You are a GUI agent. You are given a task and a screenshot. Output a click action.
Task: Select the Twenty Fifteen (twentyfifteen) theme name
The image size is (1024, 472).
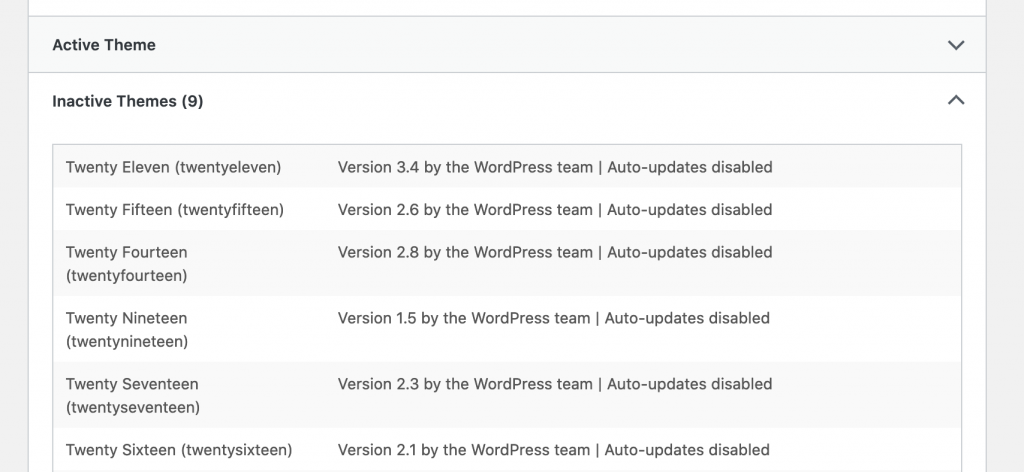(174, 210)
